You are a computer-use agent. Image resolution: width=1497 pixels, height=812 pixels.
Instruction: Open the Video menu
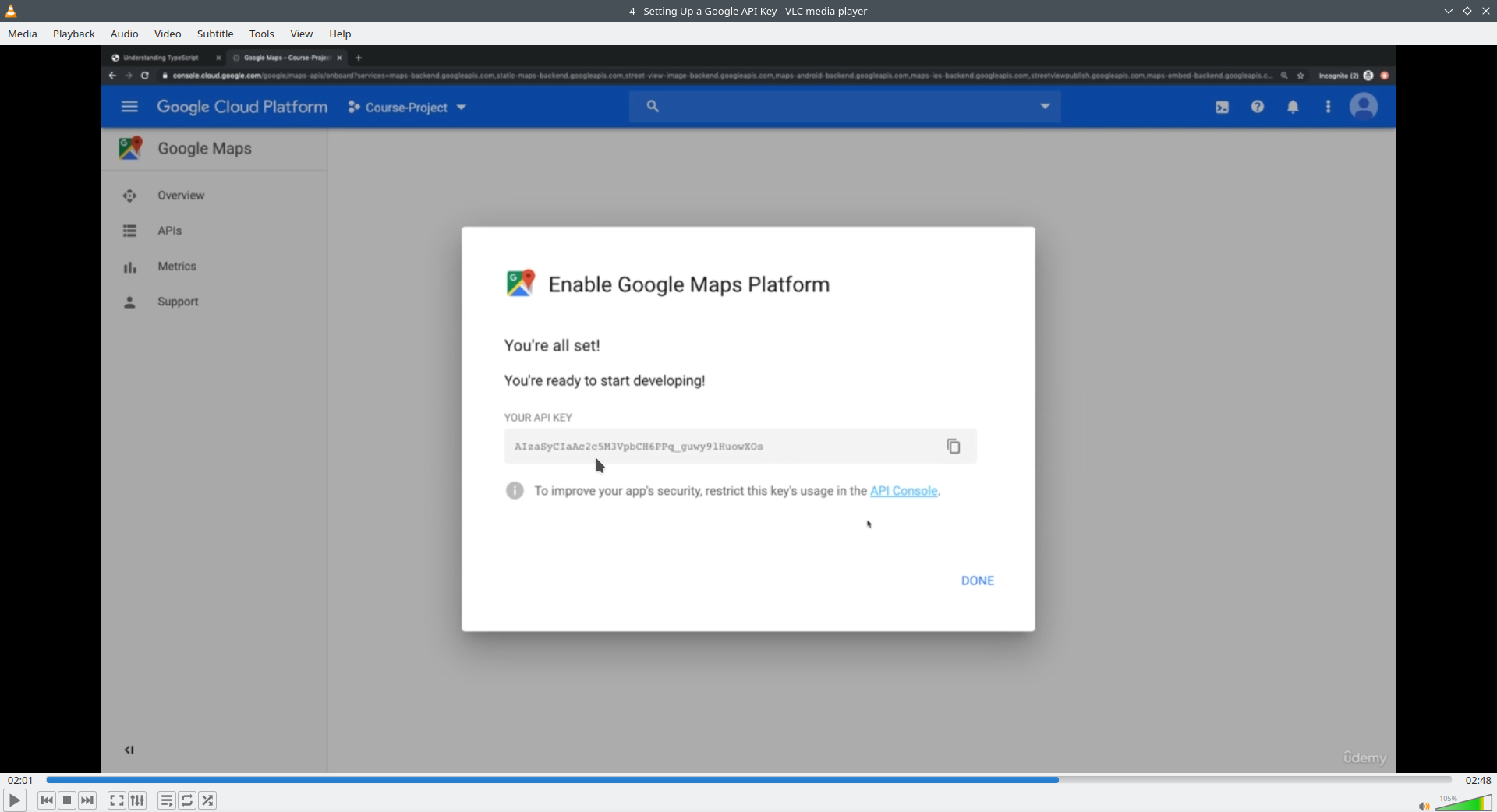click(x=168, y=34)
